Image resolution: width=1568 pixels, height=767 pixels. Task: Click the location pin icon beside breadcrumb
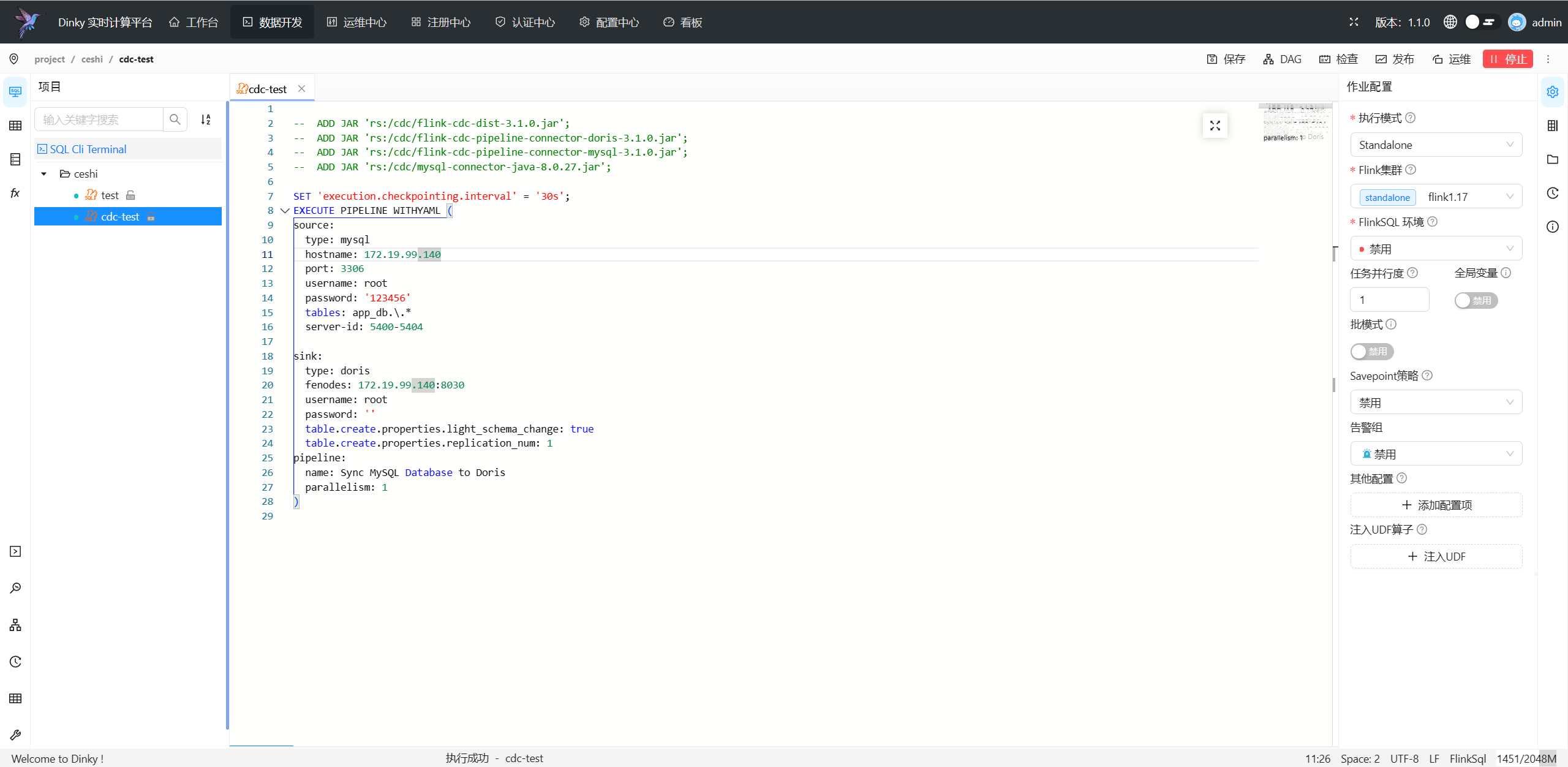point(13,59)
